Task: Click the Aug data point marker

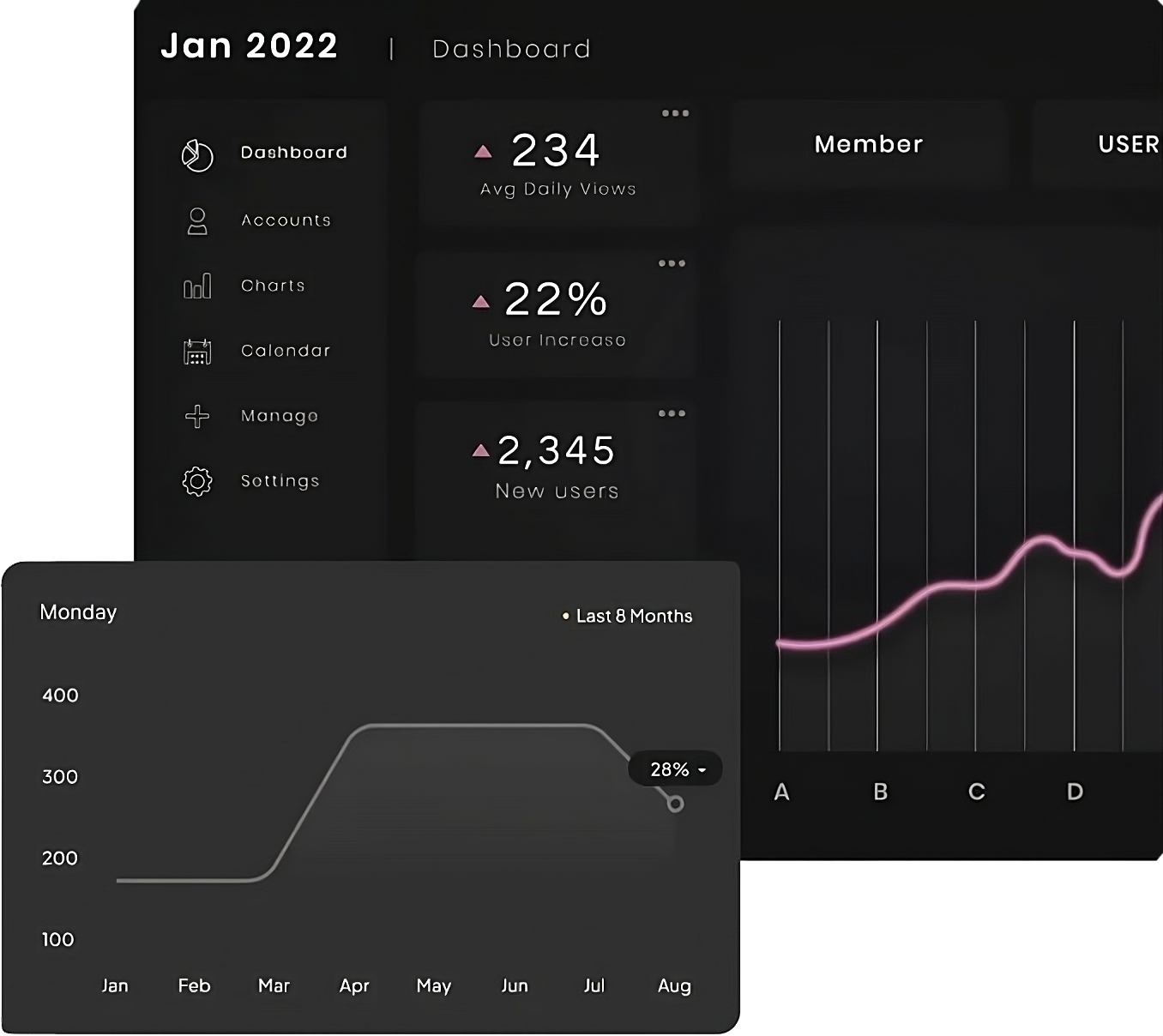Action: 675,804
